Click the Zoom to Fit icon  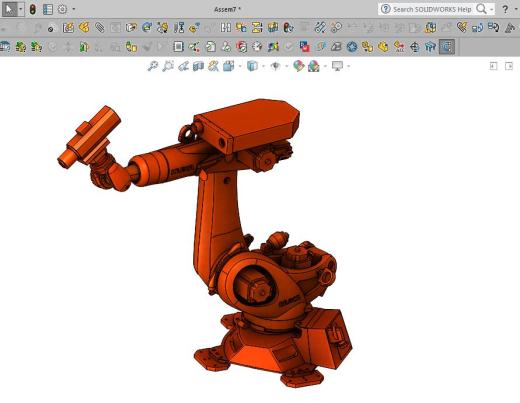[x=153, y=66]
